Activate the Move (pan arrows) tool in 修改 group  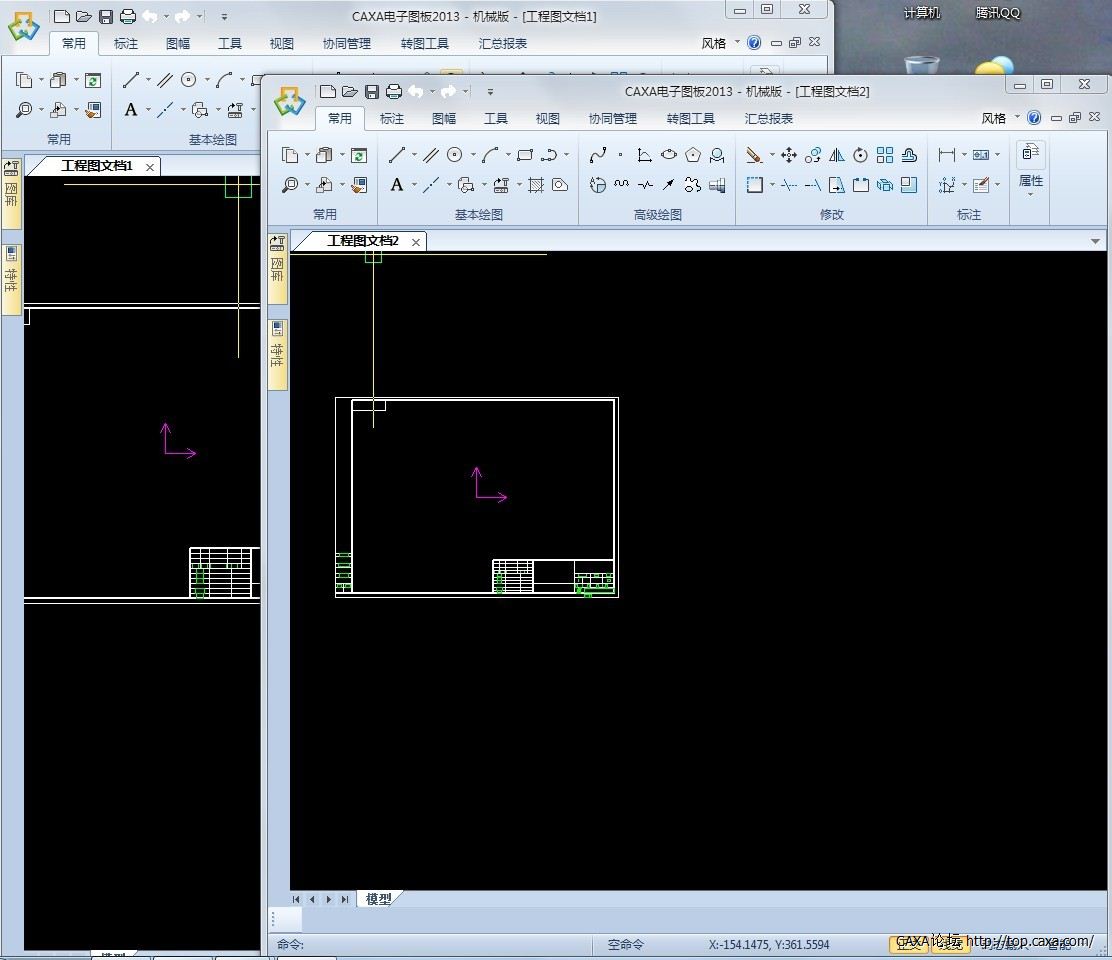click(x=789, y=155)
